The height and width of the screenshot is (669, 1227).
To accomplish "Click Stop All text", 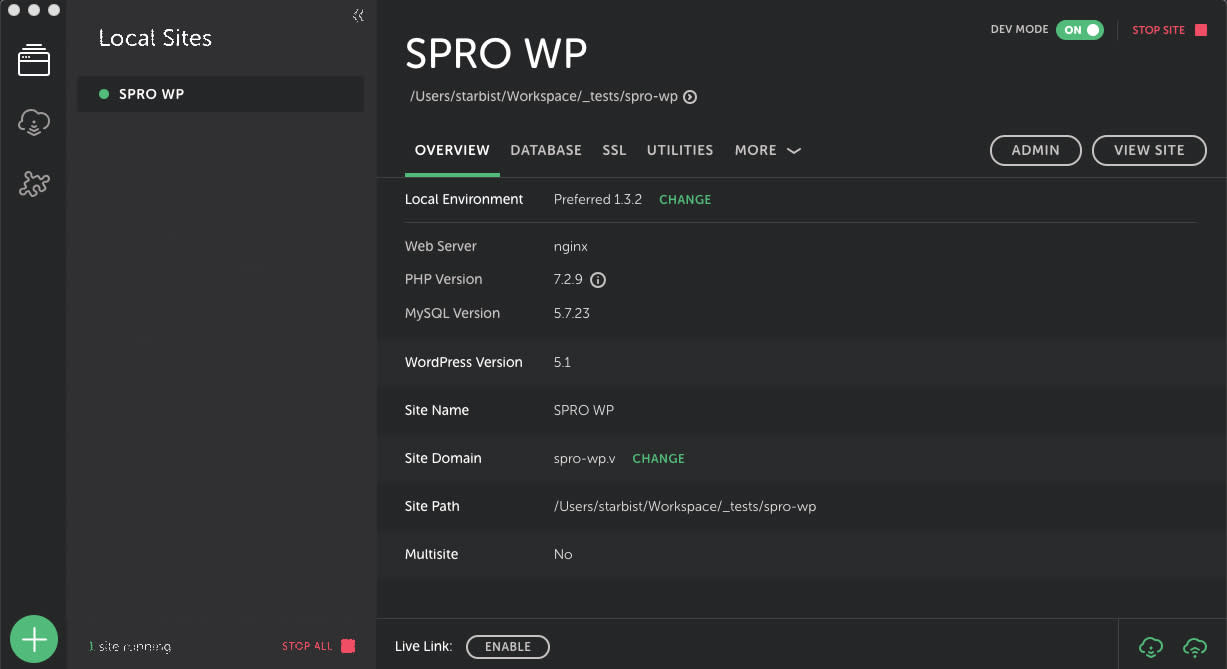I will (x=307, y=646).
